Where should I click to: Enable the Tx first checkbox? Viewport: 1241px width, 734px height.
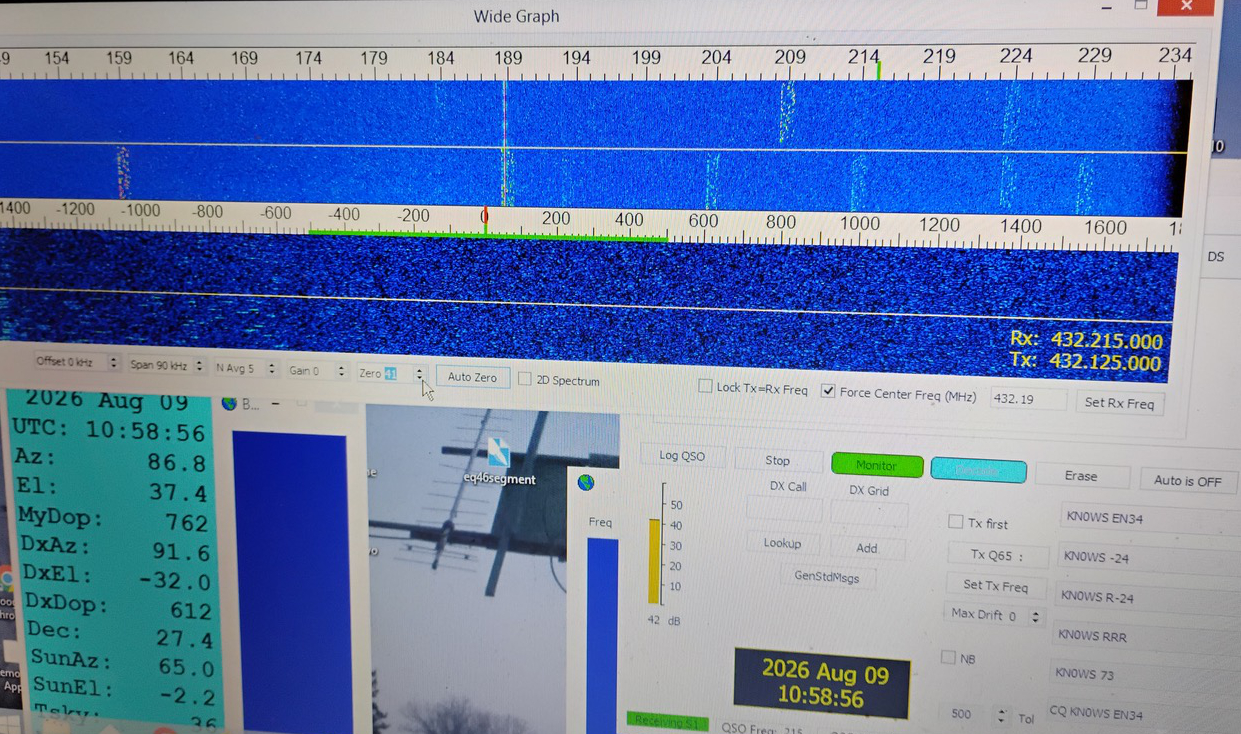click(955, 521)
